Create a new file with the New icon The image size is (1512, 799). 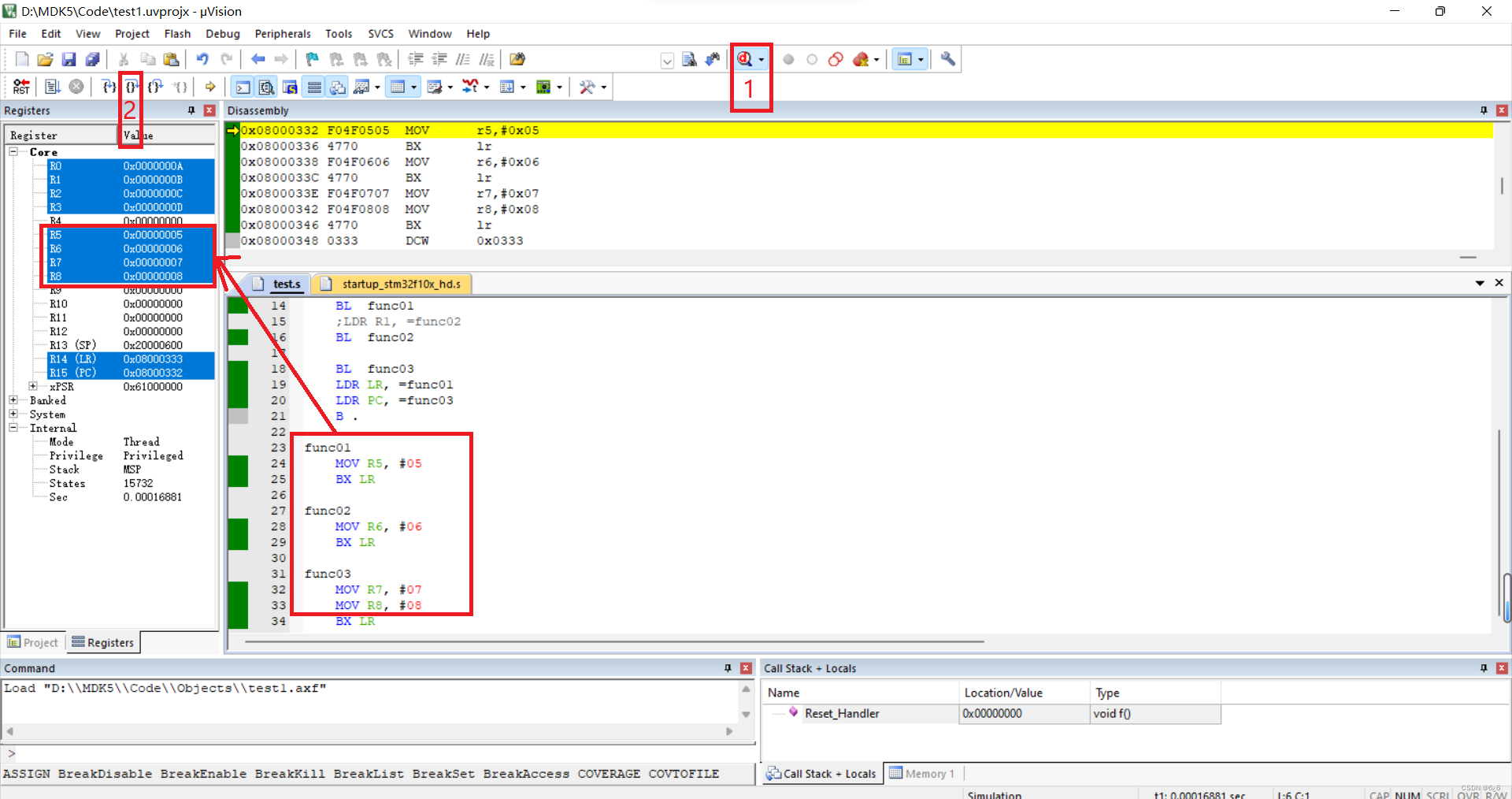22,59
